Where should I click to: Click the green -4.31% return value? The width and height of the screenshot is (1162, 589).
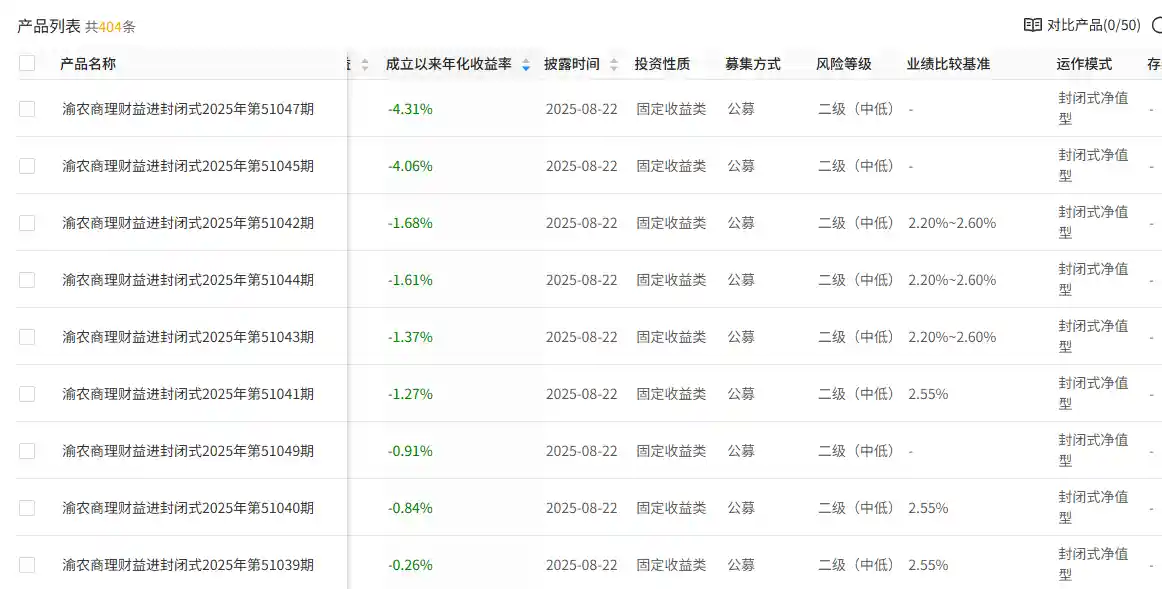coord(412,109)
